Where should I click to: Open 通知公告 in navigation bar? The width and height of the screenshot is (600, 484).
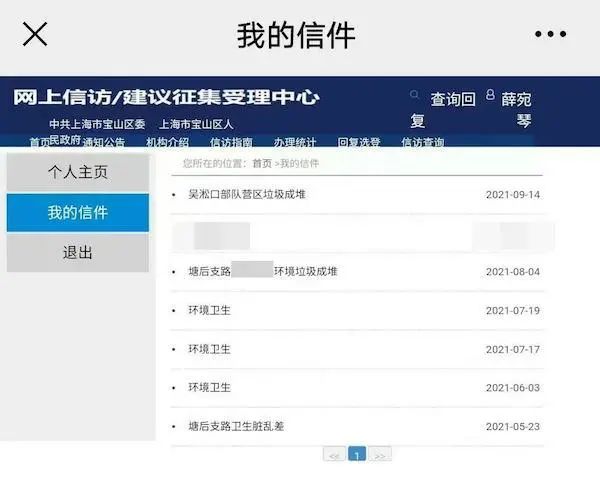click(x=104, y=142)
